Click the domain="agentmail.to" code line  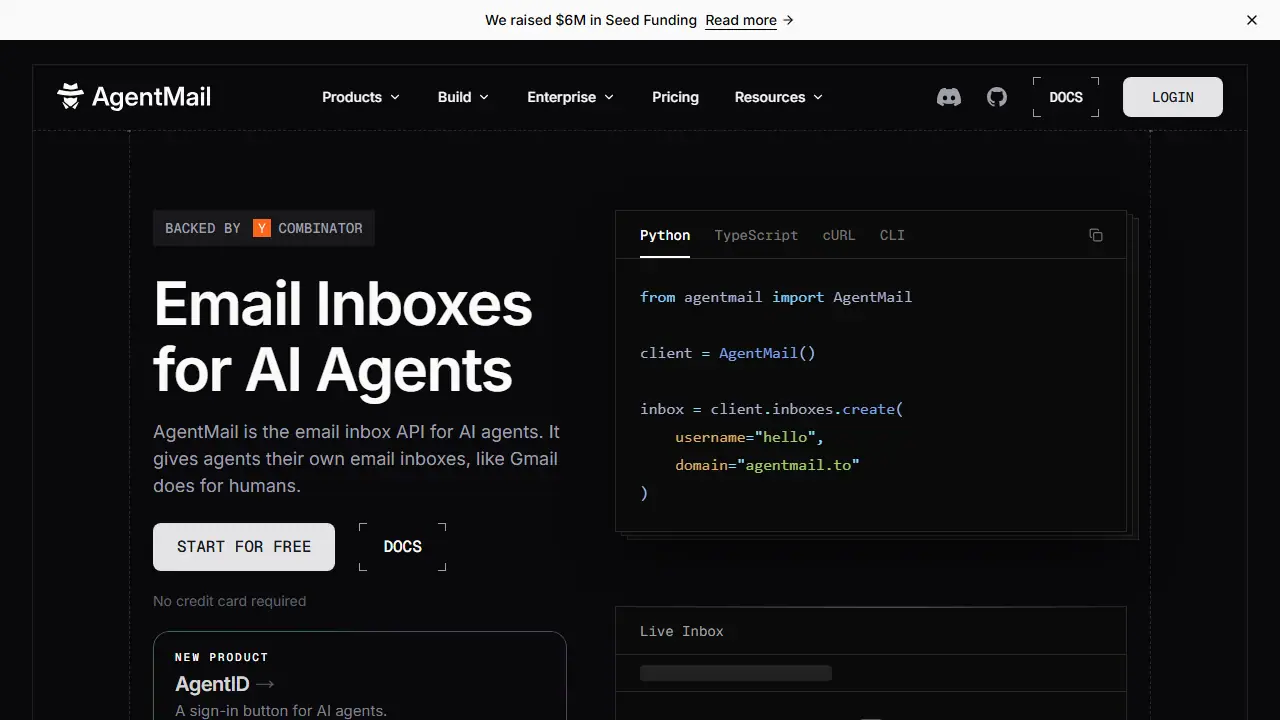point(767,465)
